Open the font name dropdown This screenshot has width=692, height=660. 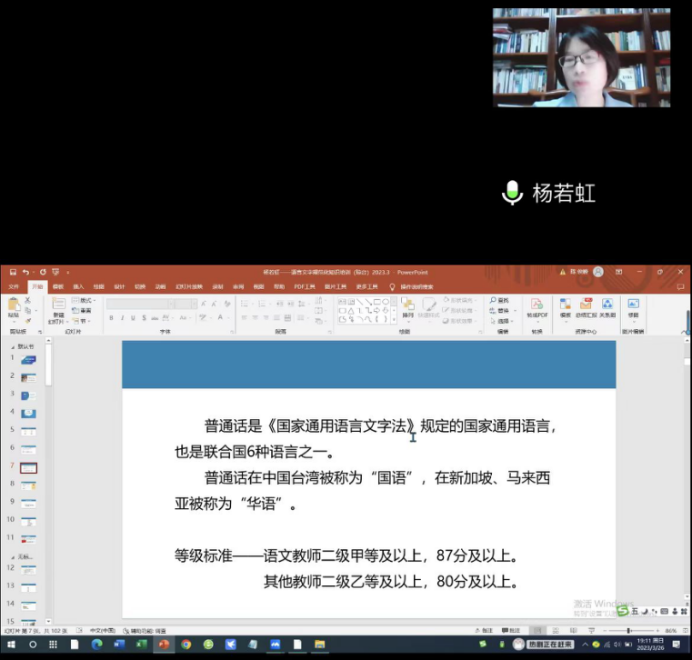(x=135, y=303)
